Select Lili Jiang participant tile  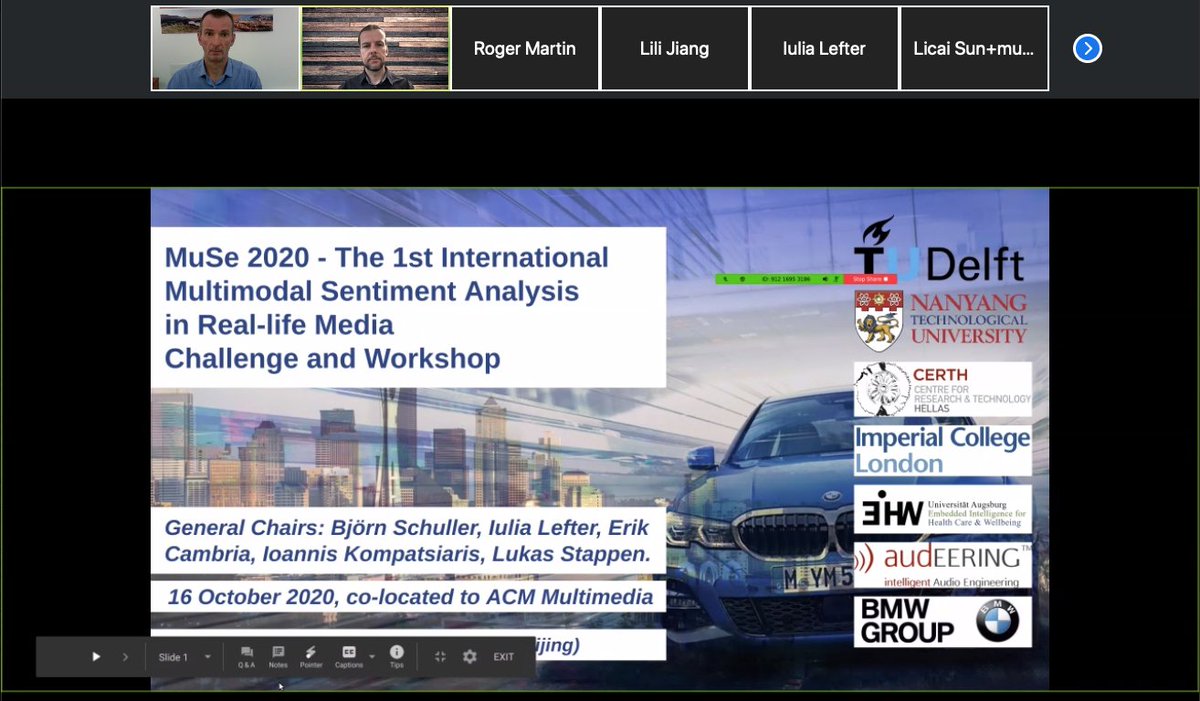coord(675,48)
